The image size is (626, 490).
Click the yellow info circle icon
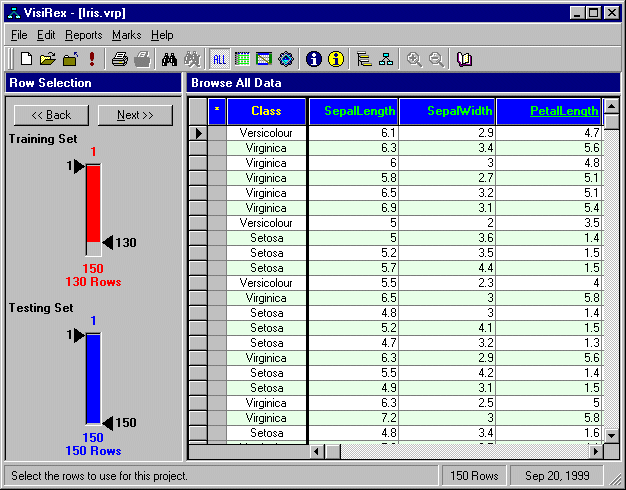[336, 59]
